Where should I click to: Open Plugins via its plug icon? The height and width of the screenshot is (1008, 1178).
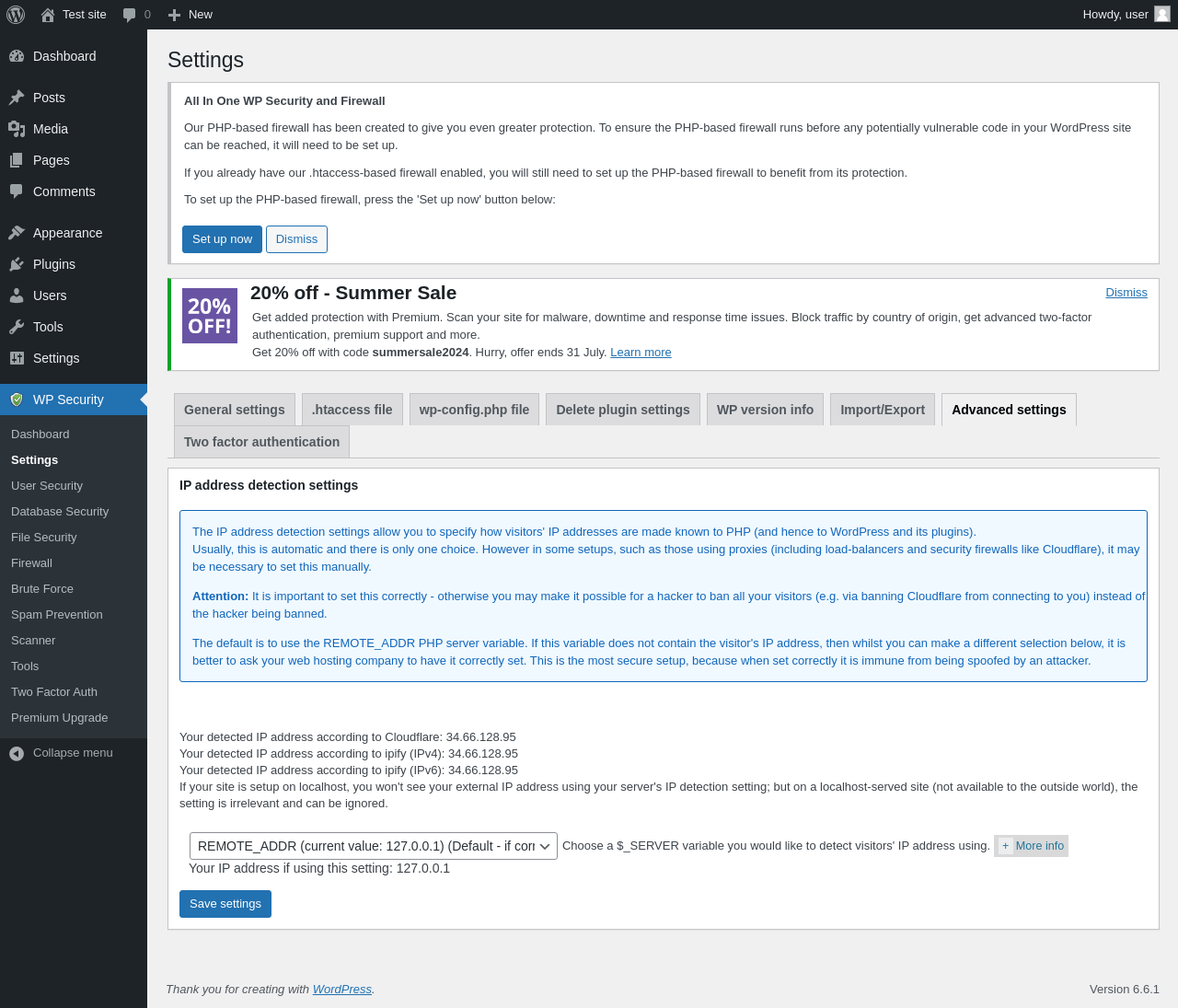tap(17, 264)
